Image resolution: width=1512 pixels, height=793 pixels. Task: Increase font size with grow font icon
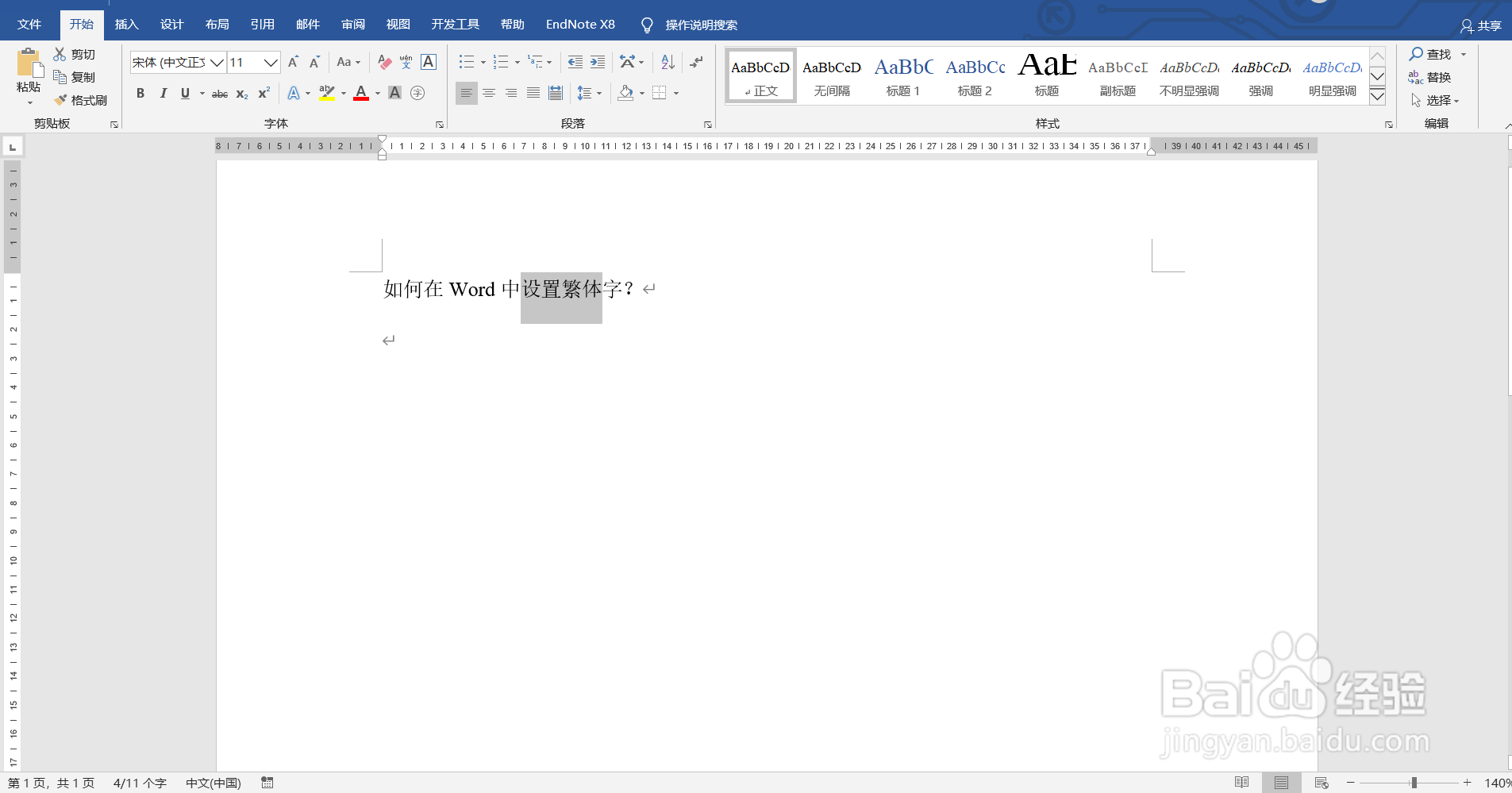(x=293, y=62)
